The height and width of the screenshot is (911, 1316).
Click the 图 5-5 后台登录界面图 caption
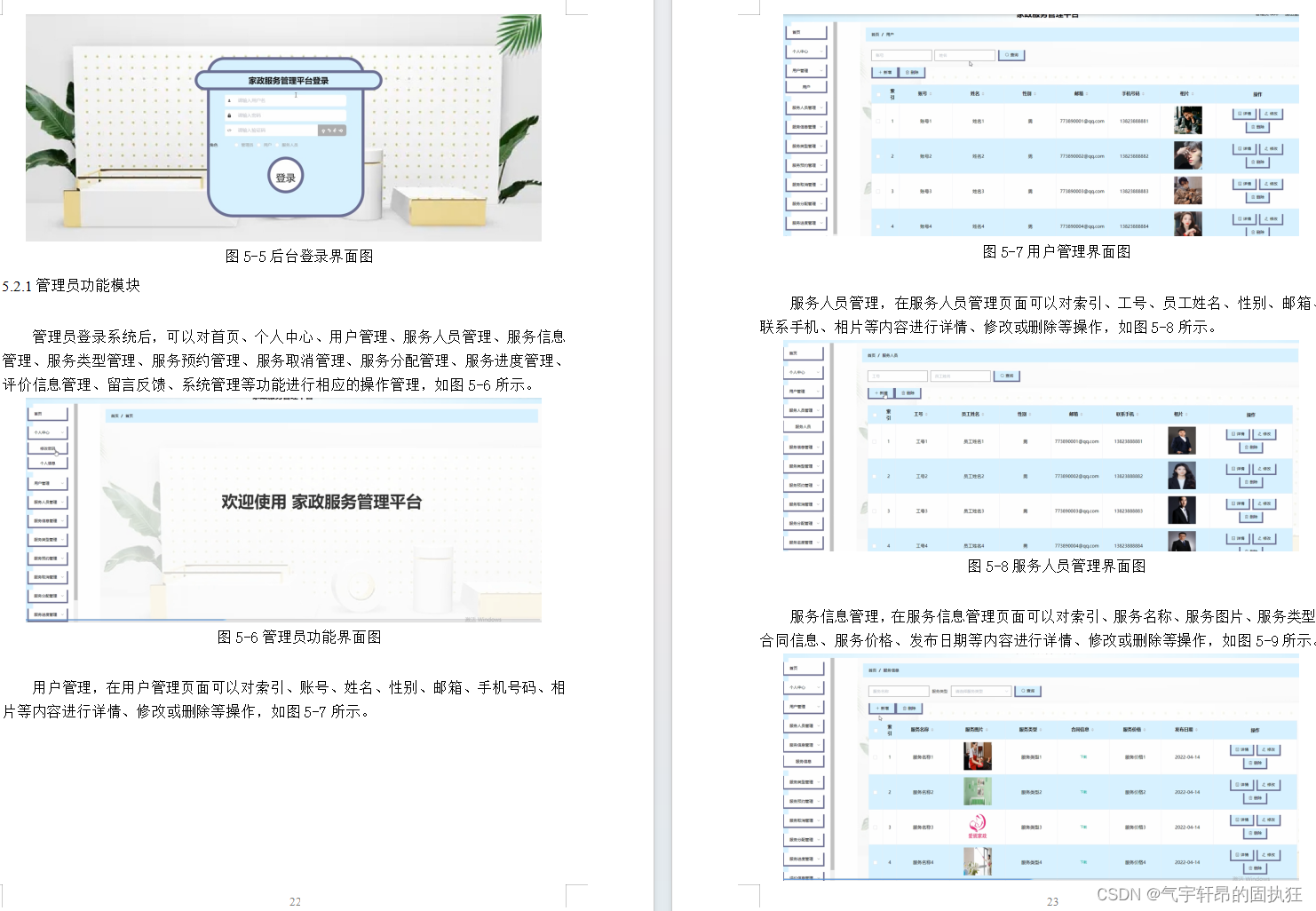[299, 256]
